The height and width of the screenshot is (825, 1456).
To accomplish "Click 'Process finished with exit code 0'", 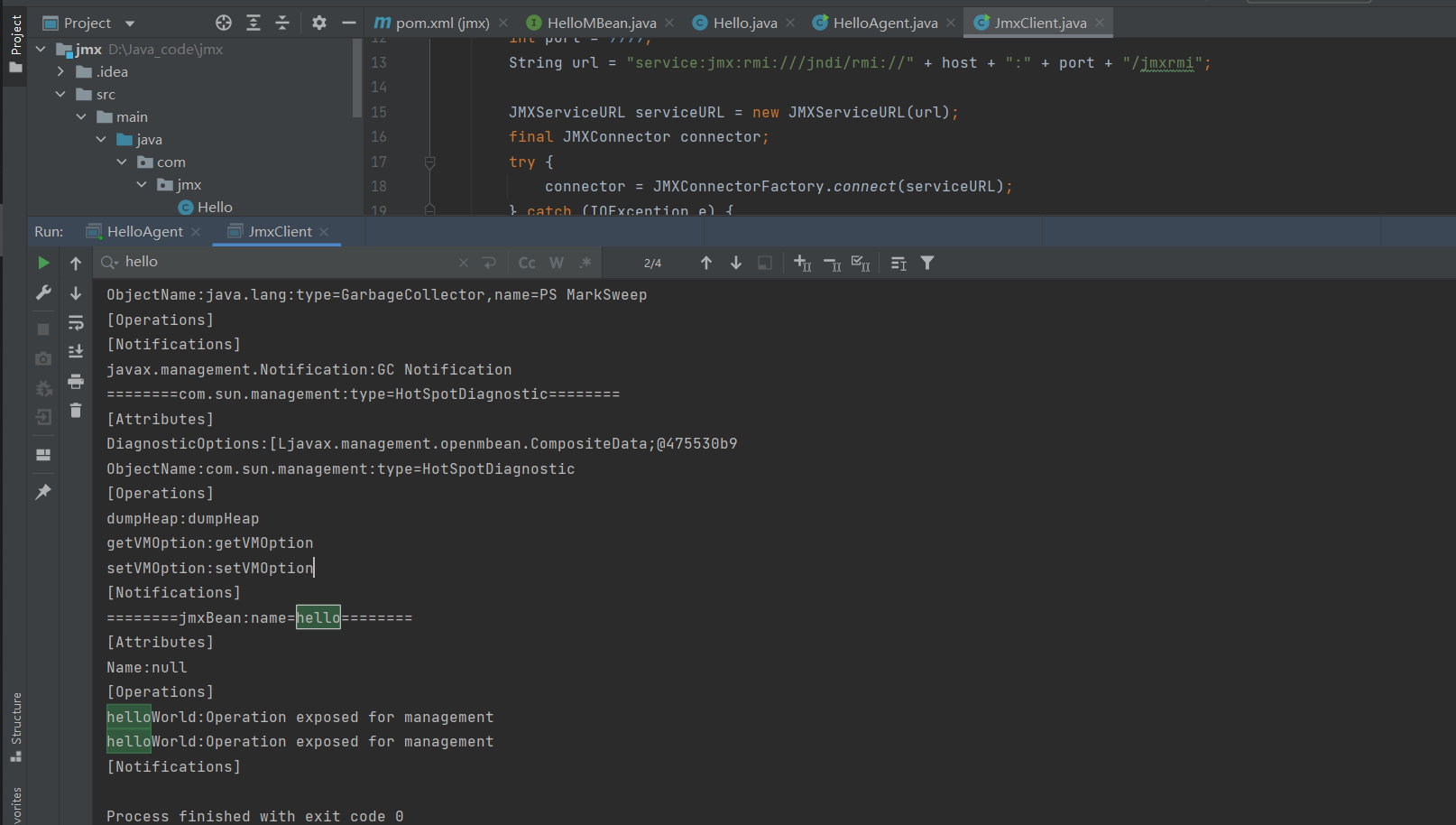I will tap(255, 816).
